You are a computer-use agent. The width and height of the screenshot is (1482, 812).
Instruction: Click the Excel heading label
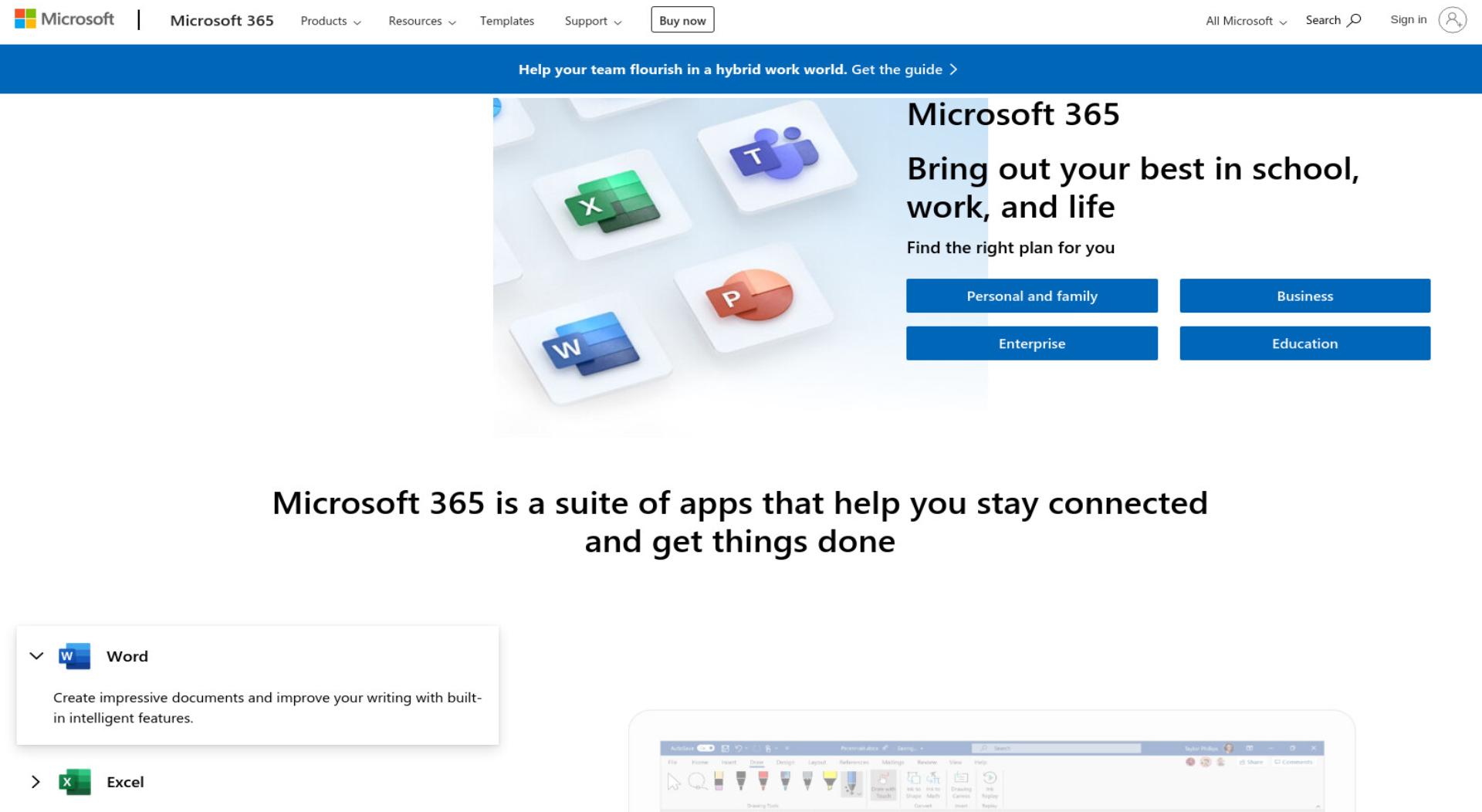coord(125,782)
